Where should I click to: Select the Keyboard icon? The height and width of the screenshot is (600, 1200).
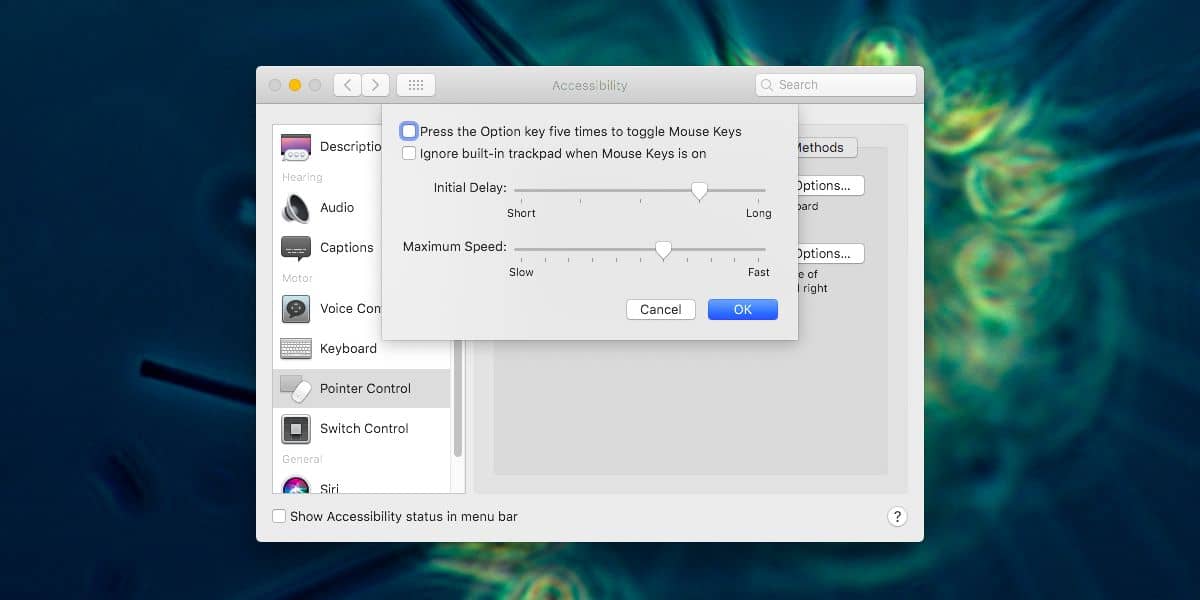point(296,349)
